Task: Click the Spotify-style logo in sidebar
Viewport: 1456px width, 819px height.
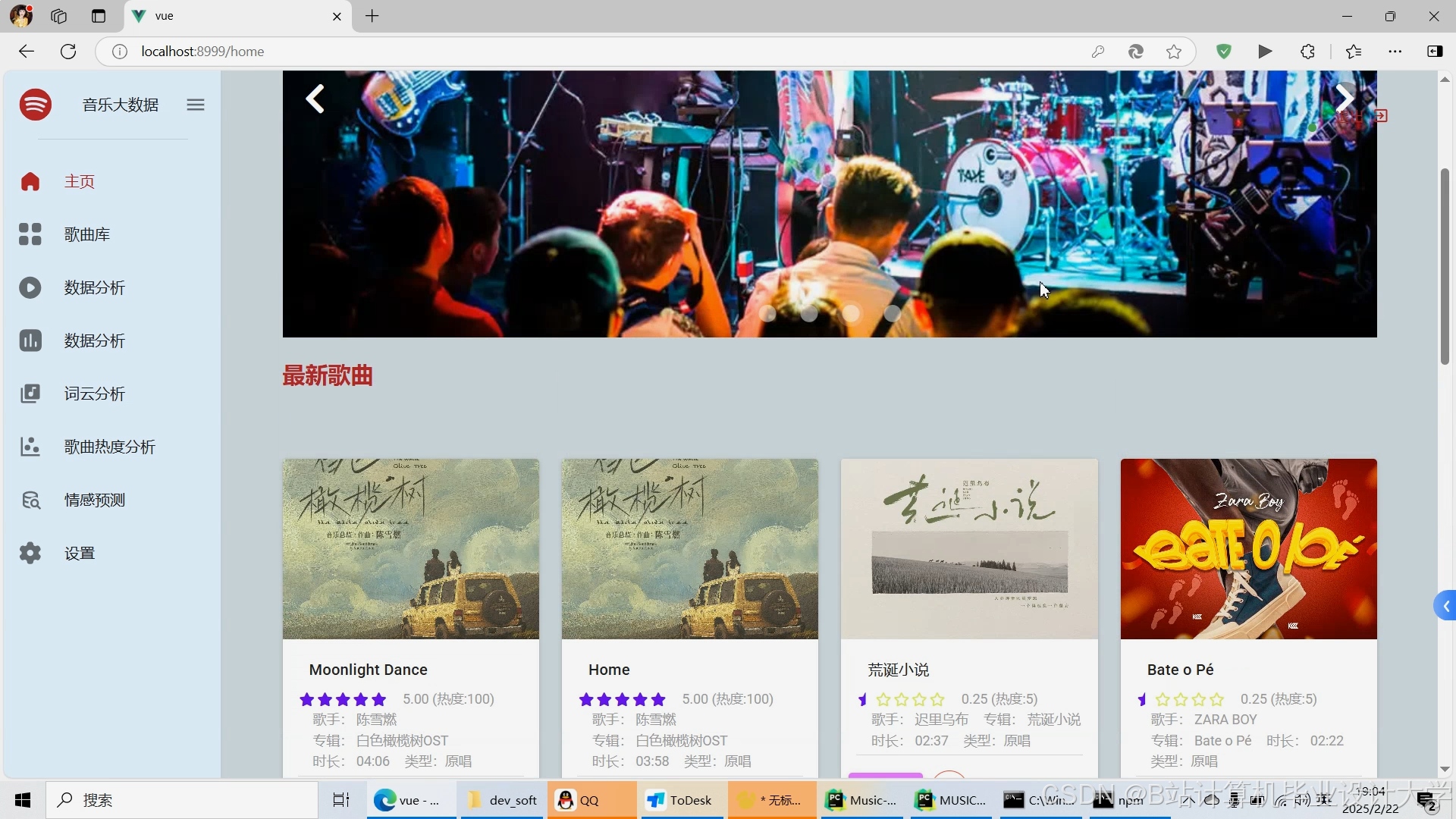Action: (36, 105)
